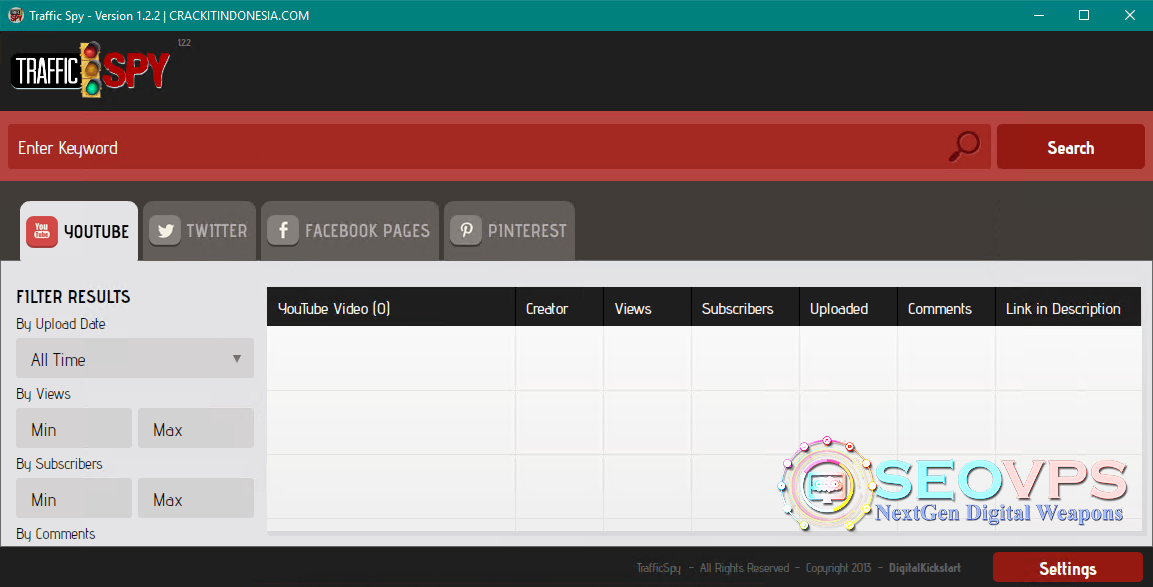The image size is (1153, 587).
Task: Click the DigitalKickstart footer link
Action: click(x=925, y=568)
